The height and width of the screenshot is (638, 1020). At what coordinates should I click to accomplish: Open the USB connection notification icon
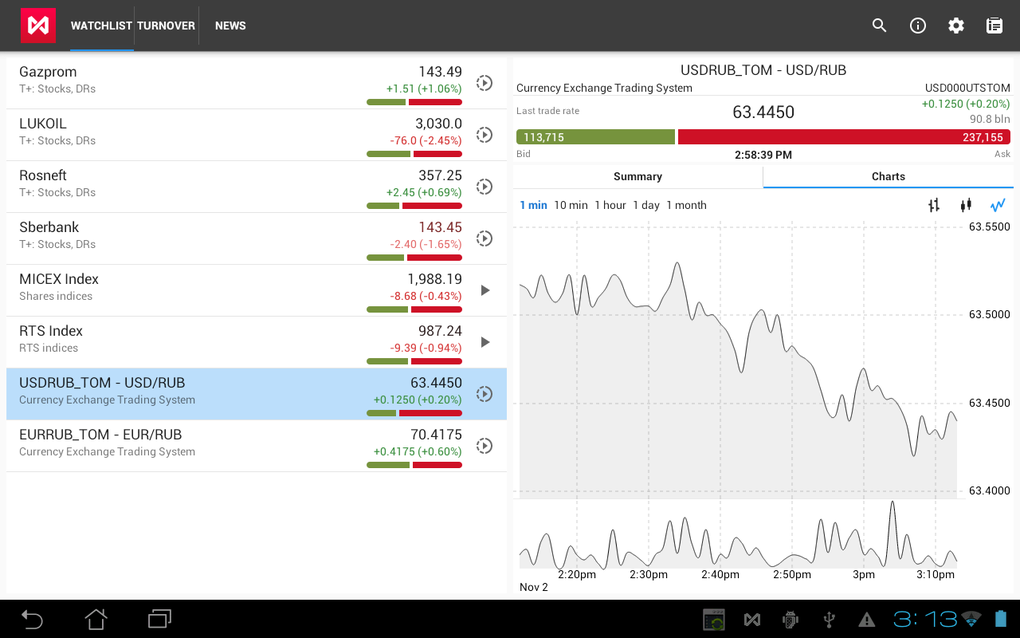click(x=829, y=620)
